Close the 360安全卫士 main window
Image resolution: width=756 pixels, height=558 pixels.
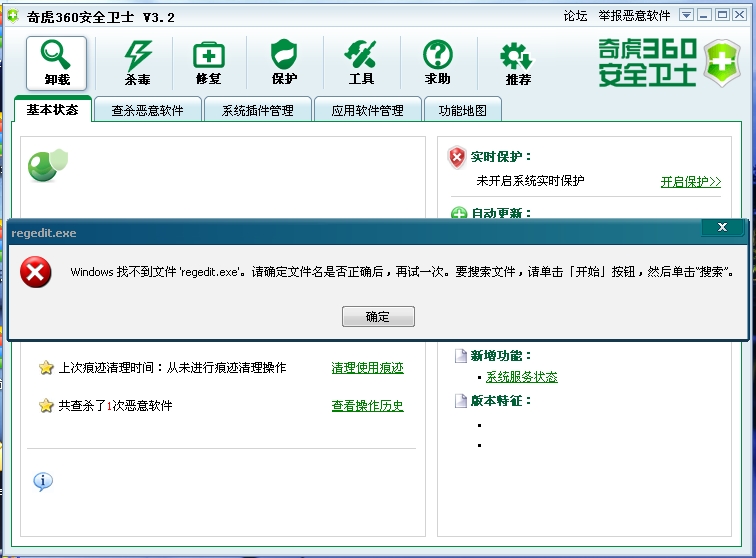click(739, 15)
